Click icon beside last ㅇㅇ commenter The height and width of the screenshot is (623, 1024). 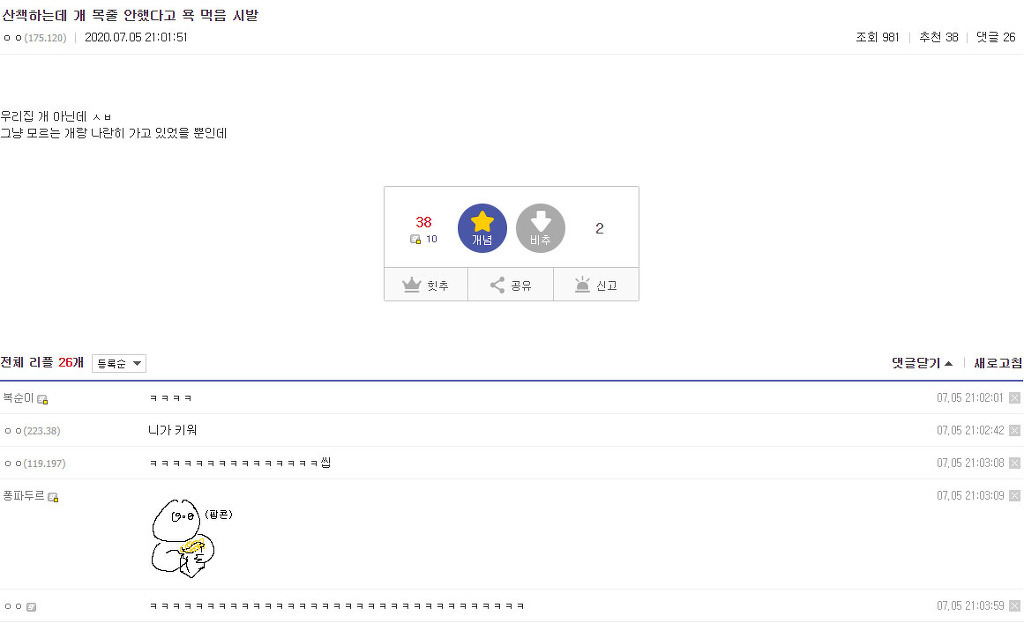(x=31, y=607)
